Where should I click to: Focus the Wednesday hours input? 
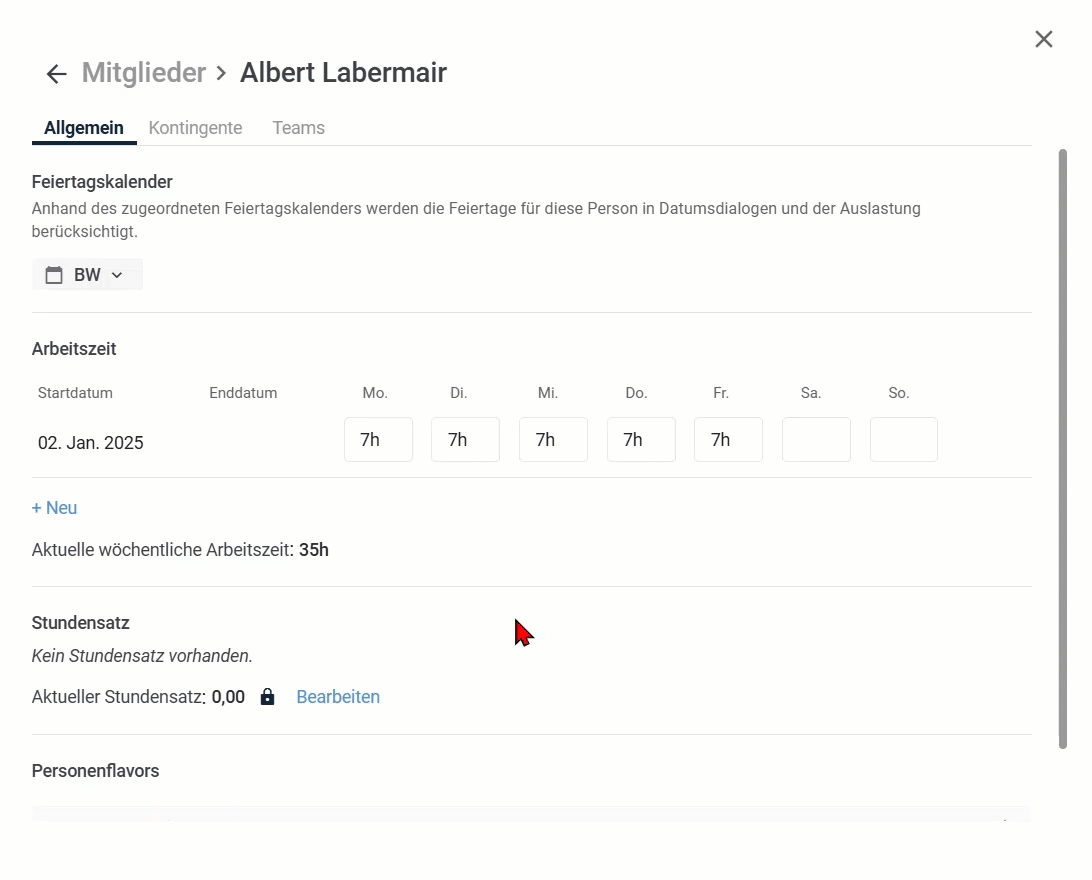tap(553, 440)
